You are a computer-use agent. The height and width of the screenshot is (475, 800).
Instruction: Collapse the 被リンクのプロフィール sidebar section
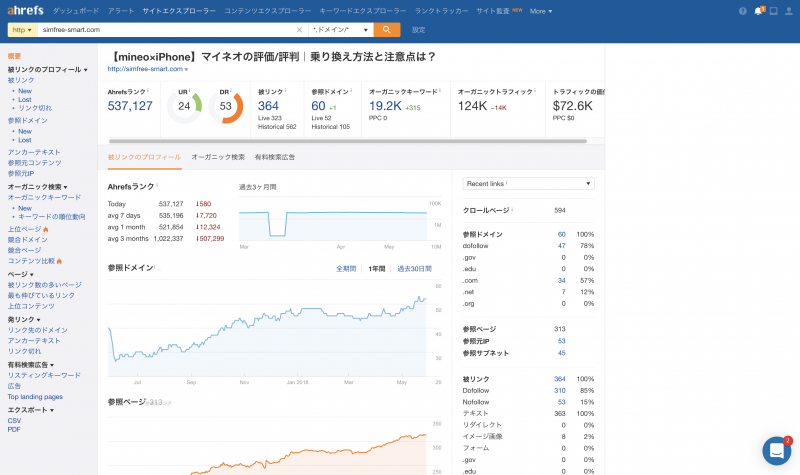[47, 69]
